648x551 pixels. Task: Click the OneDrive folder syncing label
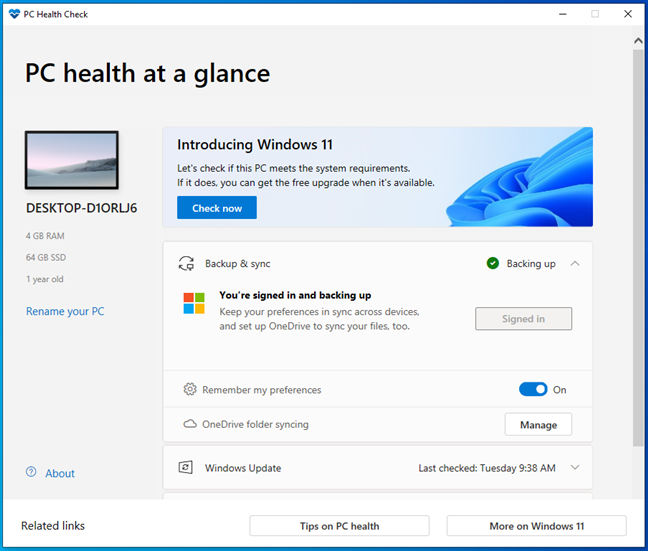255,425
